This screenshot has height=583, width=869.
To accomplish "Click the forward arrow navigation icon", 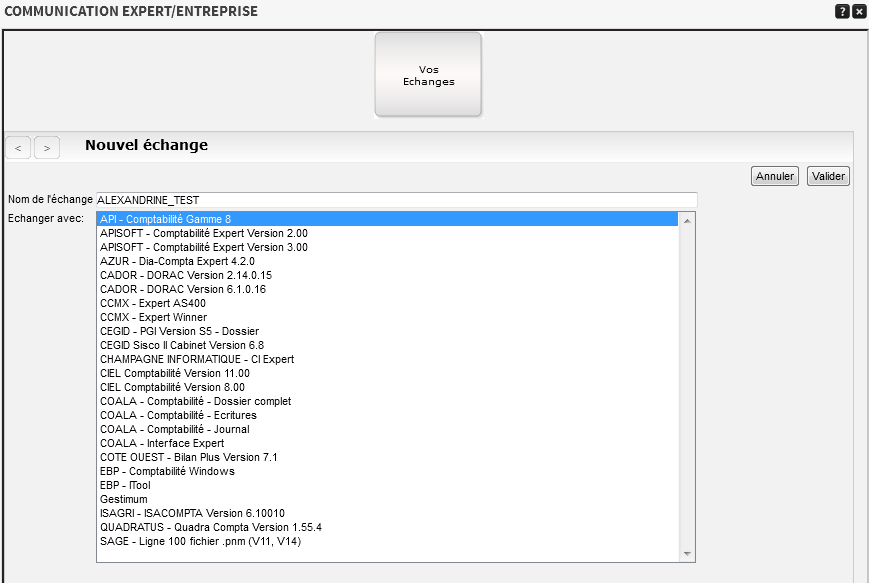I will [46, 147].
